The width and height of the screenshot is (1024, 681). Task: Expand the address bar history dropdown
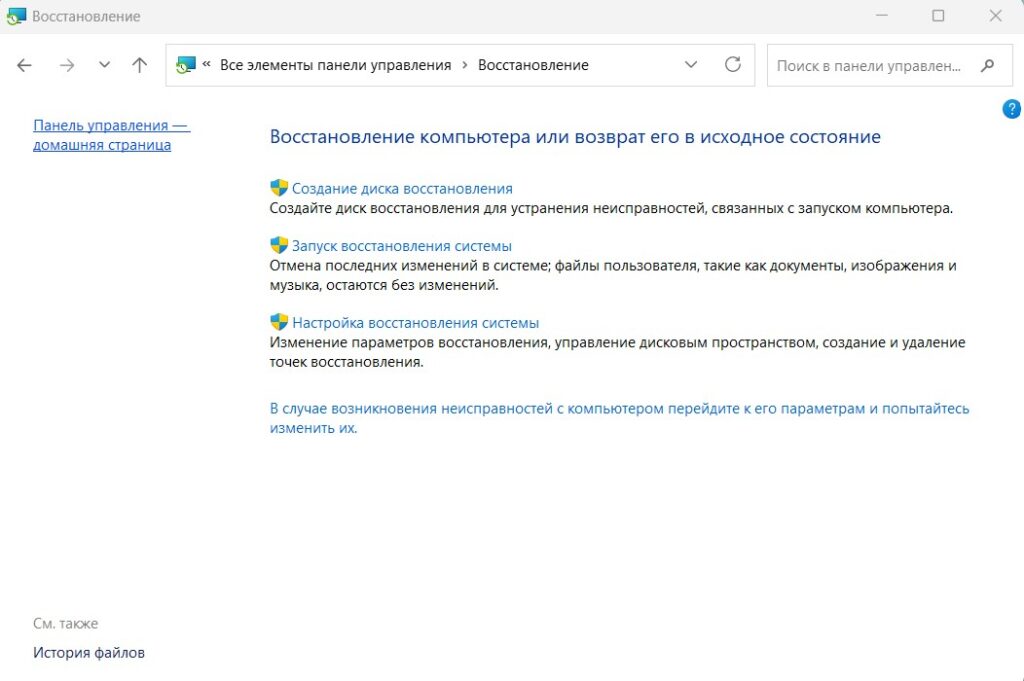point(690,65)
